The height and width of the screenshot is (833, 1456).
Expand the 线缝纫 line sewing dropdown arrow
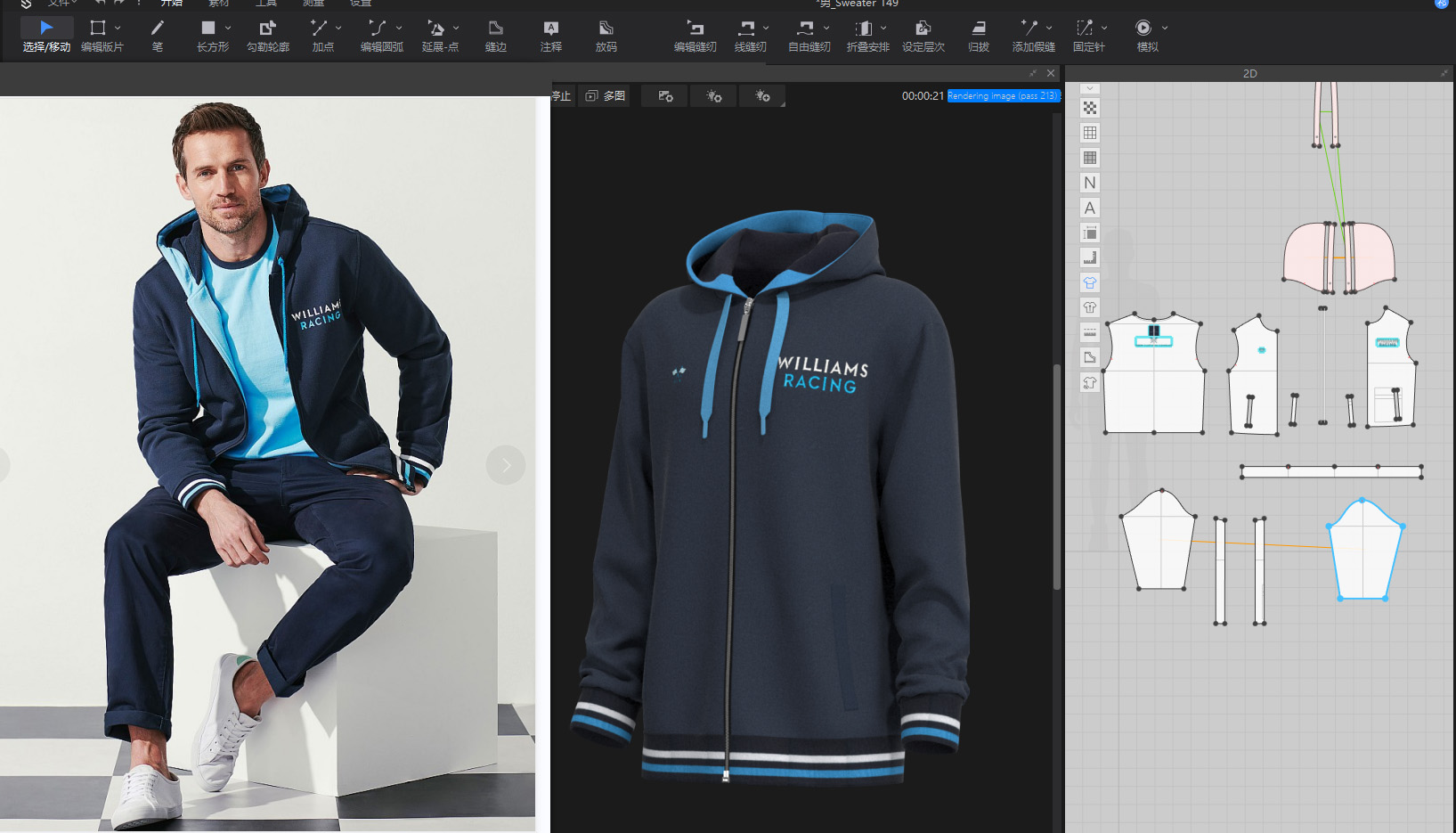point(766,29)
